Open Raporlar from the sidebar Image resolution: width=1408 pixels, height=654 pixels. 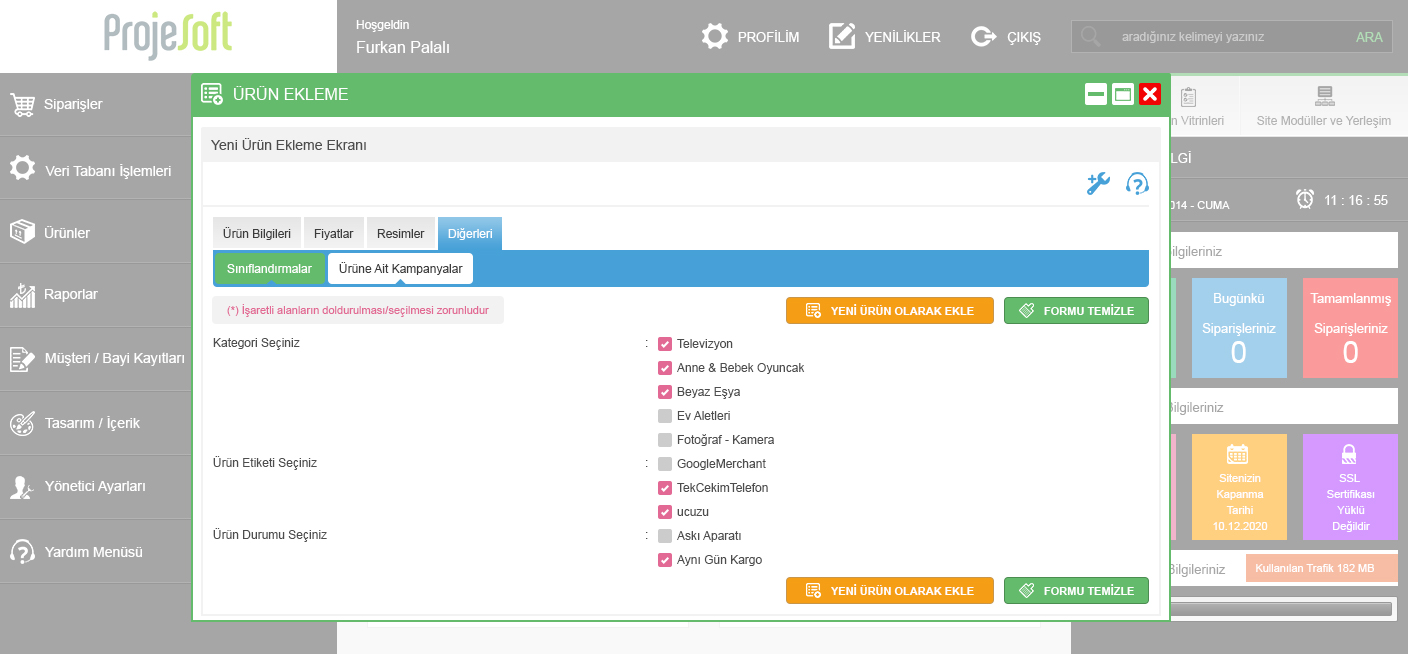[x=70, y=295]
